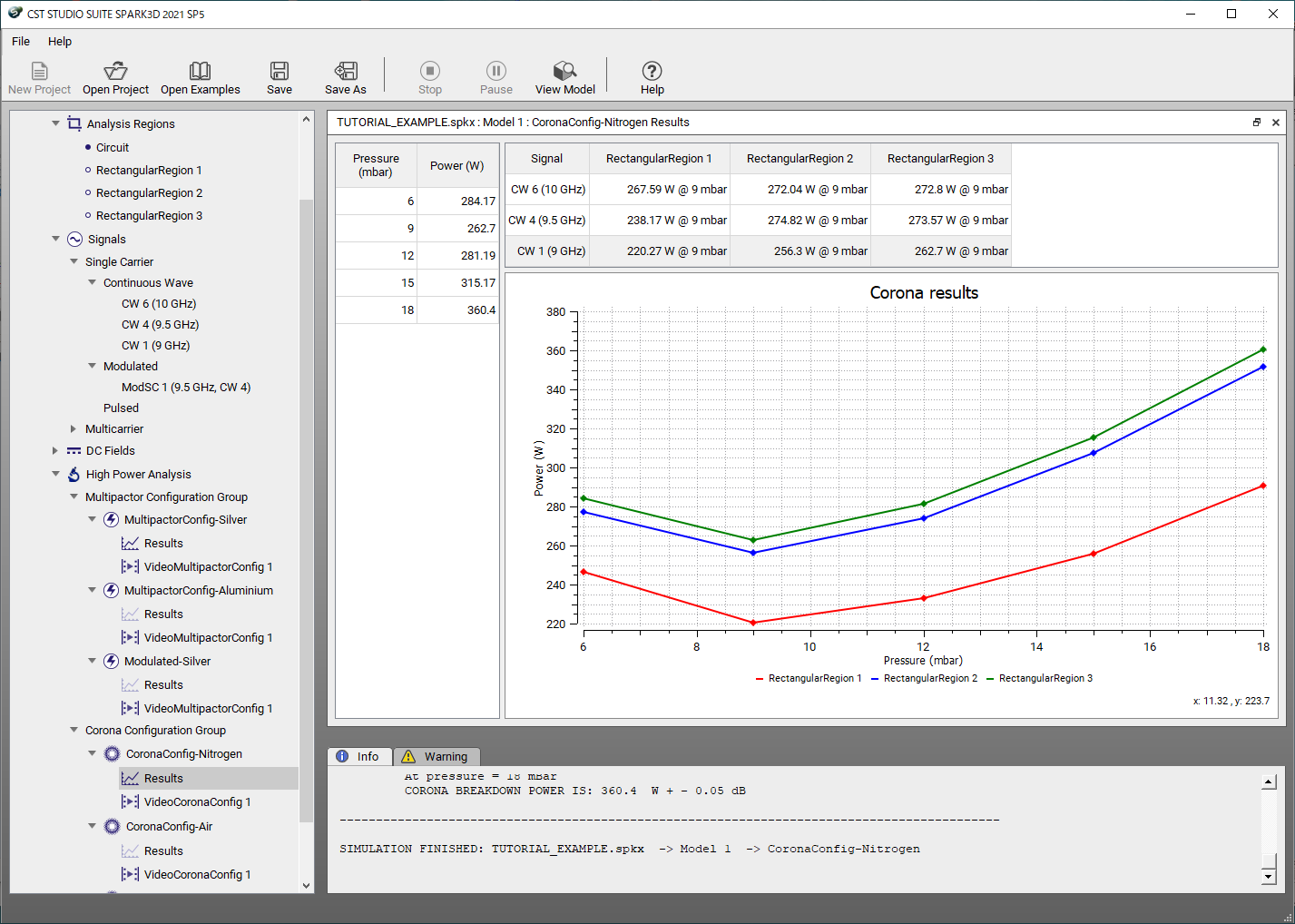Pause the simulation with Pause icon
Viewport: 1295px width, 924px height.
coord(496,71)
